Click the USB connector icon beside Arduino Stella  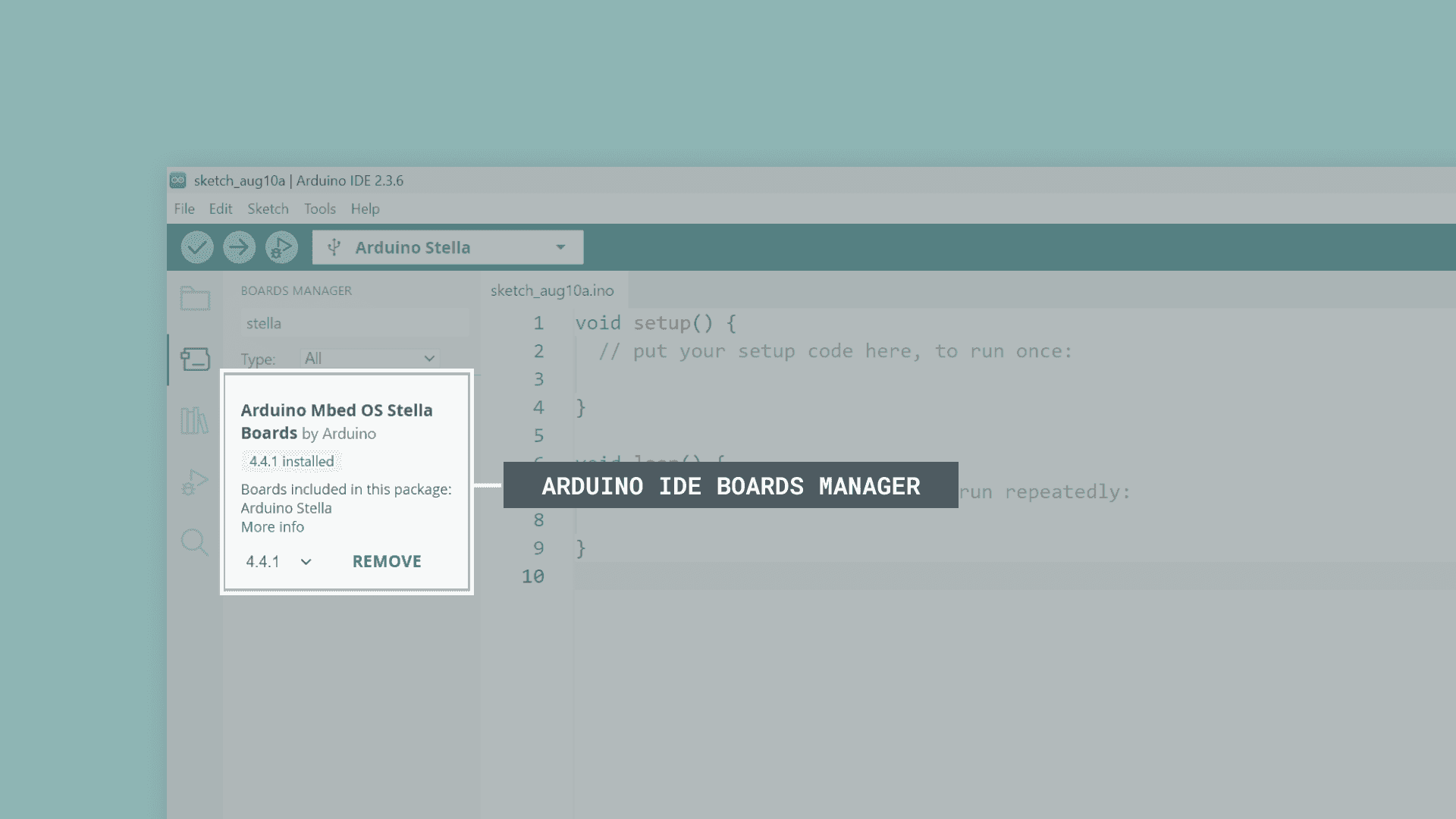coord(334,246)
